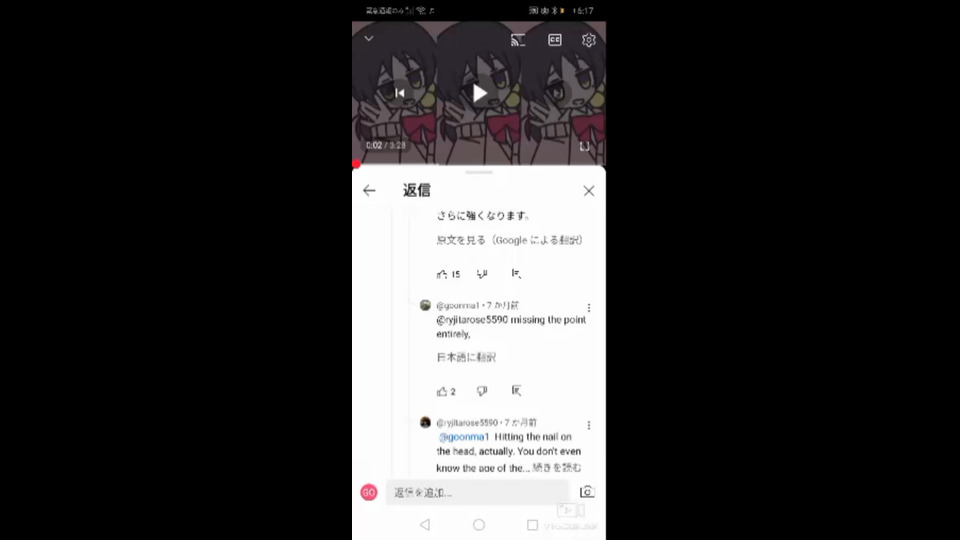Like @goonma1's comment with 2 likes
Screen dimensions: 960x540
point(442,391)
